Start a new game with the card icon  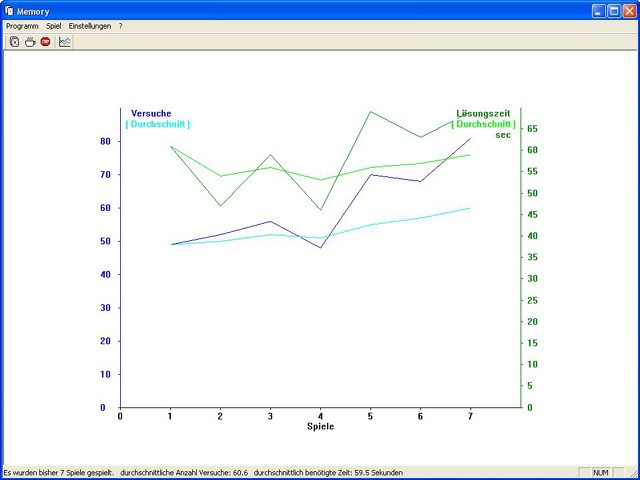click(15, 42)
